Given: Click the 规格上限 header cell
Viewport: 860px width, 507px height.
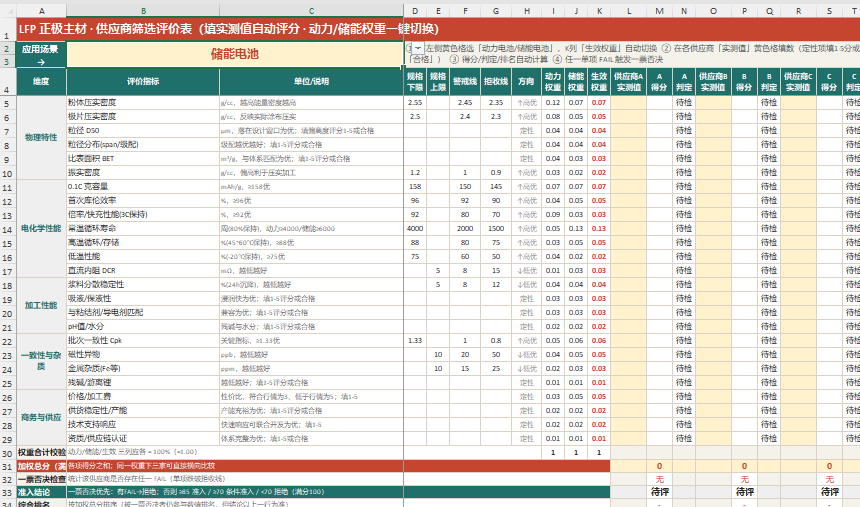Looking at the screenshot, I should (438, 82).
